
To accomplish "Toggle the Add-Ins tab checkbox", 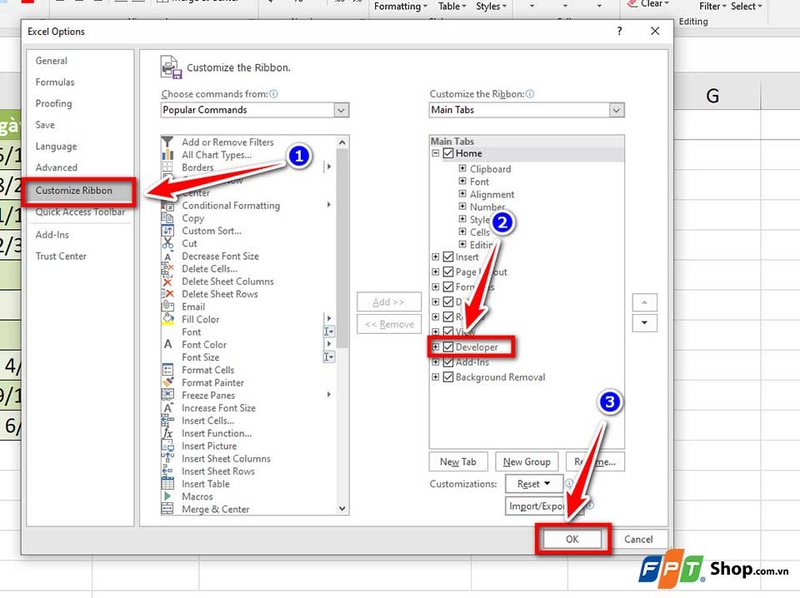I will pos(448,362).
